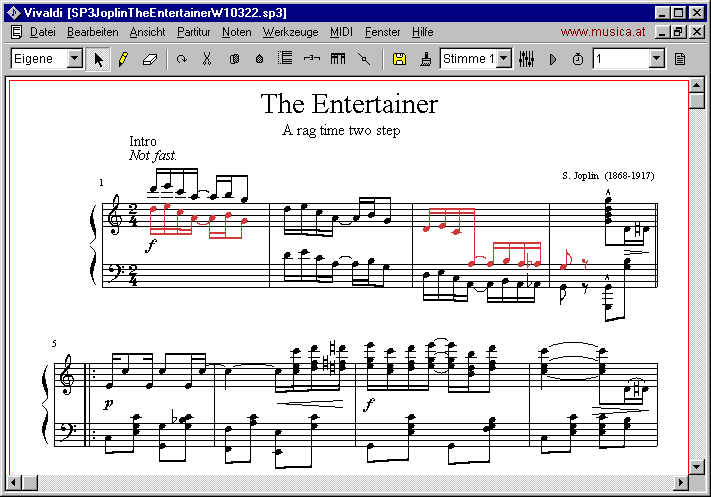Open the Noten menu
Image resolution: width=711 pixels, height=497 pixels.
click(237, 32)
